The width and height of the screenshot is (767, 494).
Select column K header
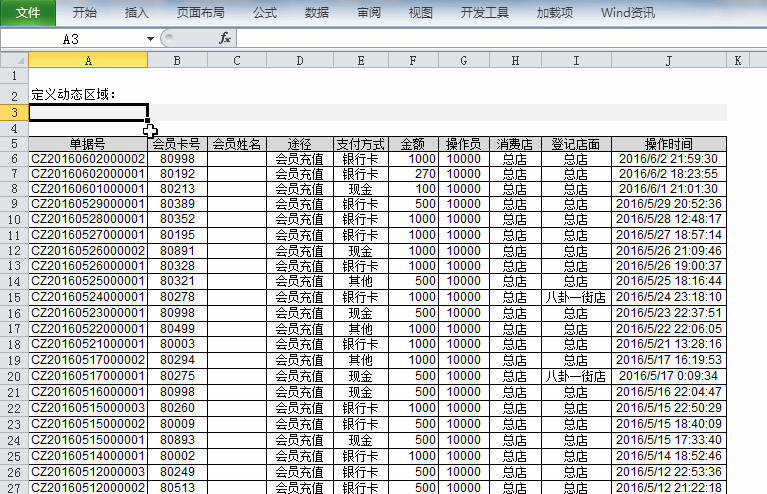738,60
